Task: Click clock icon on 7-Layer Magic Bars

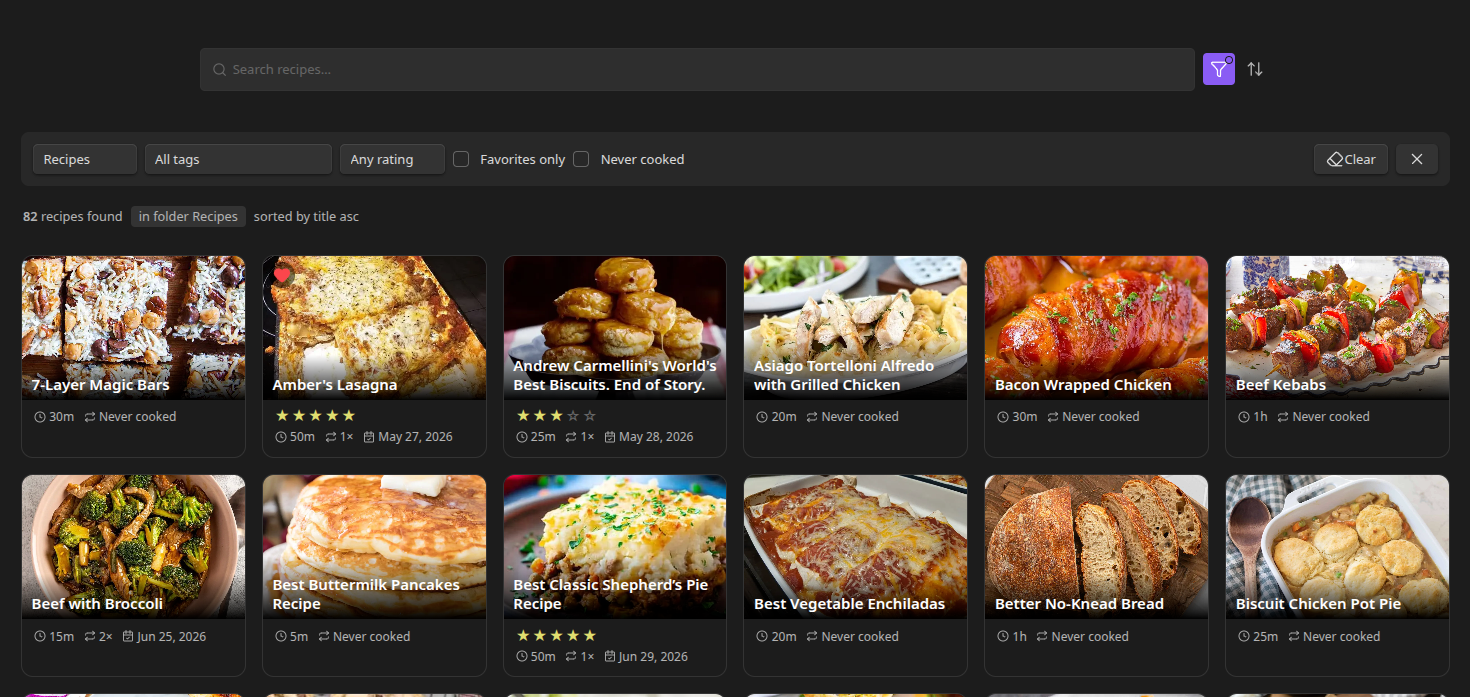Action: coord(39,417)
